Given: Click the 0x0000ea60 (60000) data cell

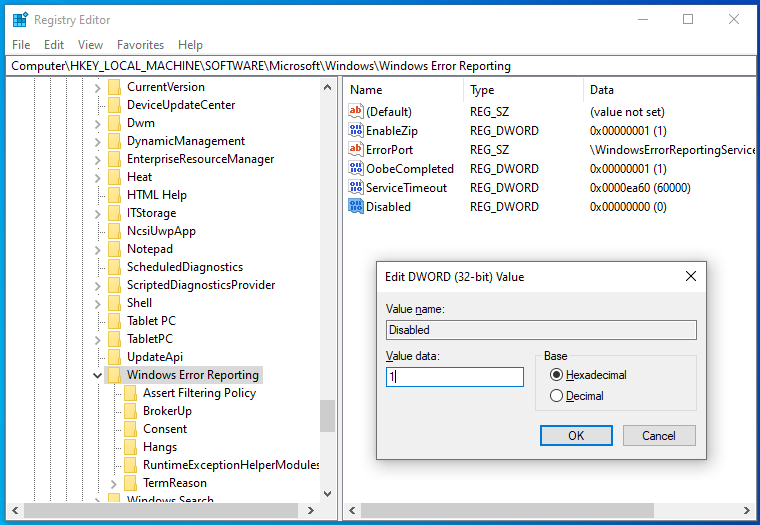Looking at the screenshot, I should [x=640, y=188].
